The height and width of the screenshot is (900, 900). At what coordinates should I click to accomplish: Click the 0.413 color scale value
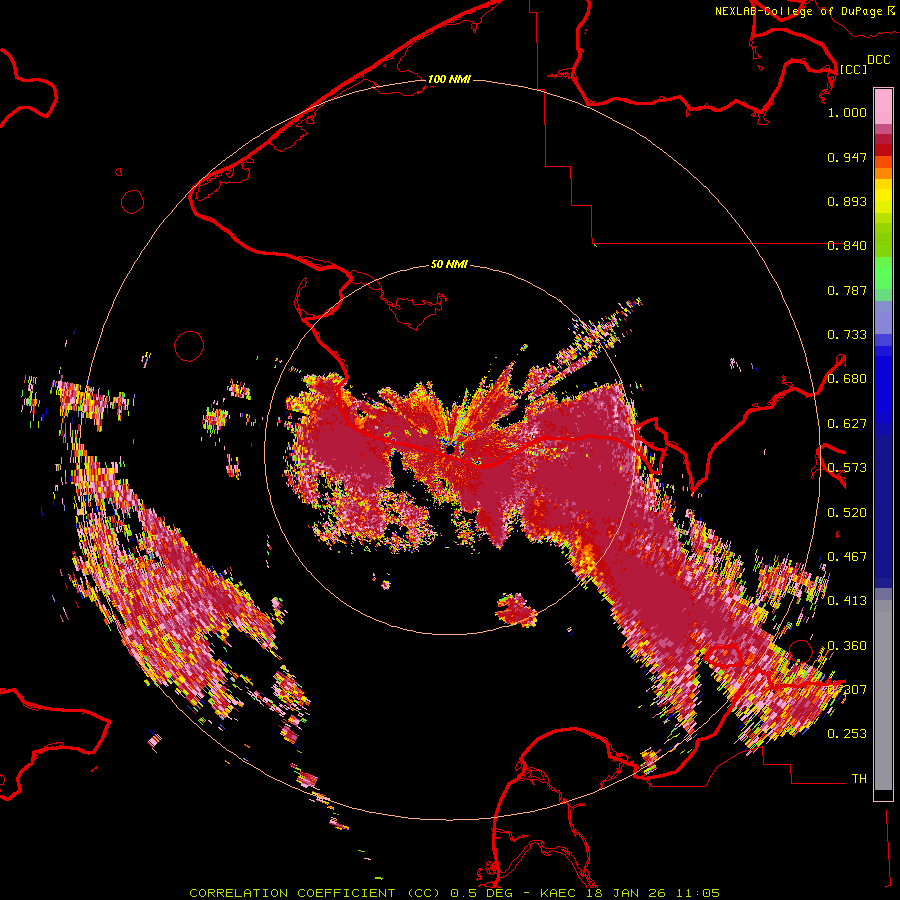point(847,601)
